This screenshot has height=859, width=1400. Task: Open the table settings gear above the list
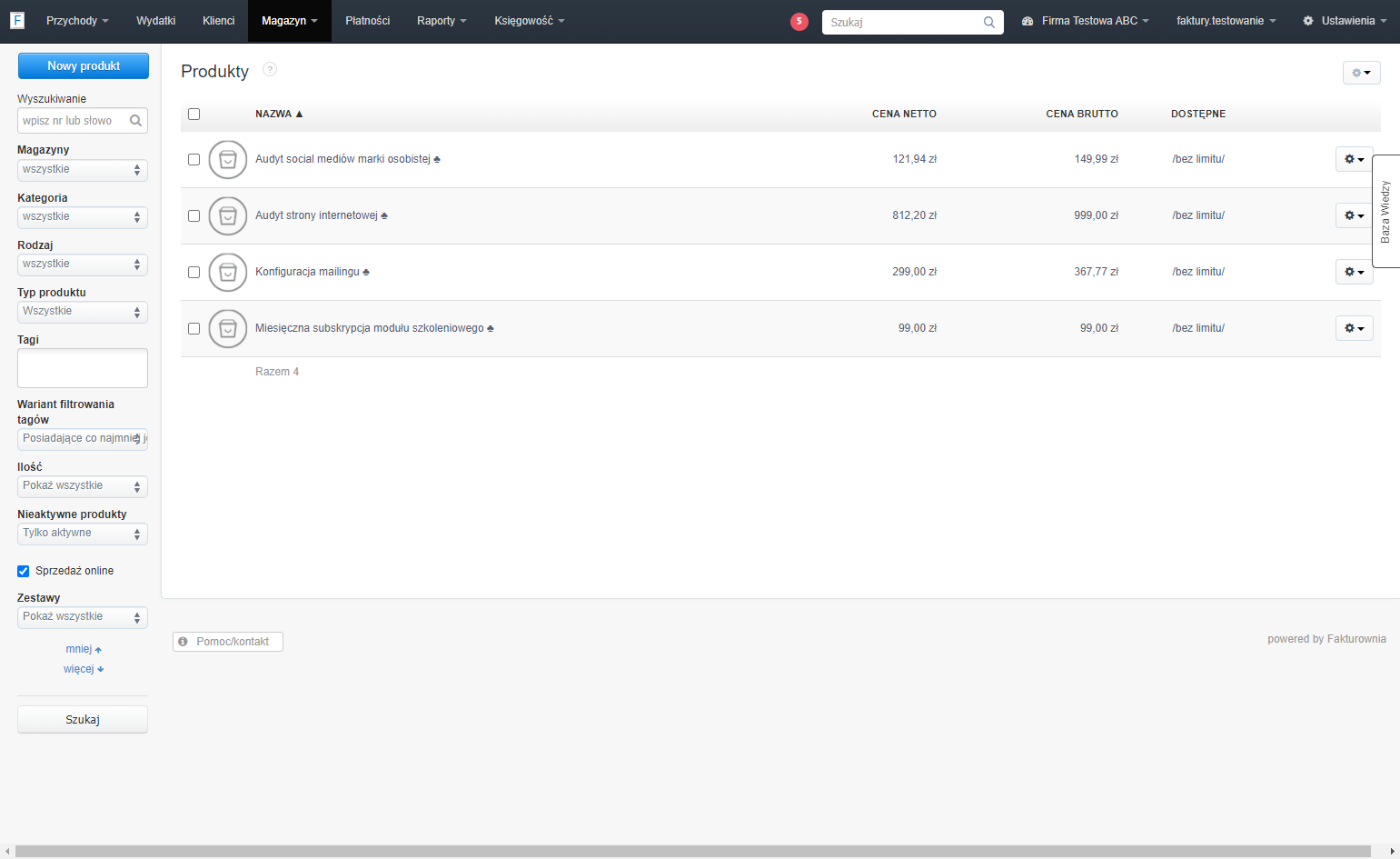[1361, 73]
